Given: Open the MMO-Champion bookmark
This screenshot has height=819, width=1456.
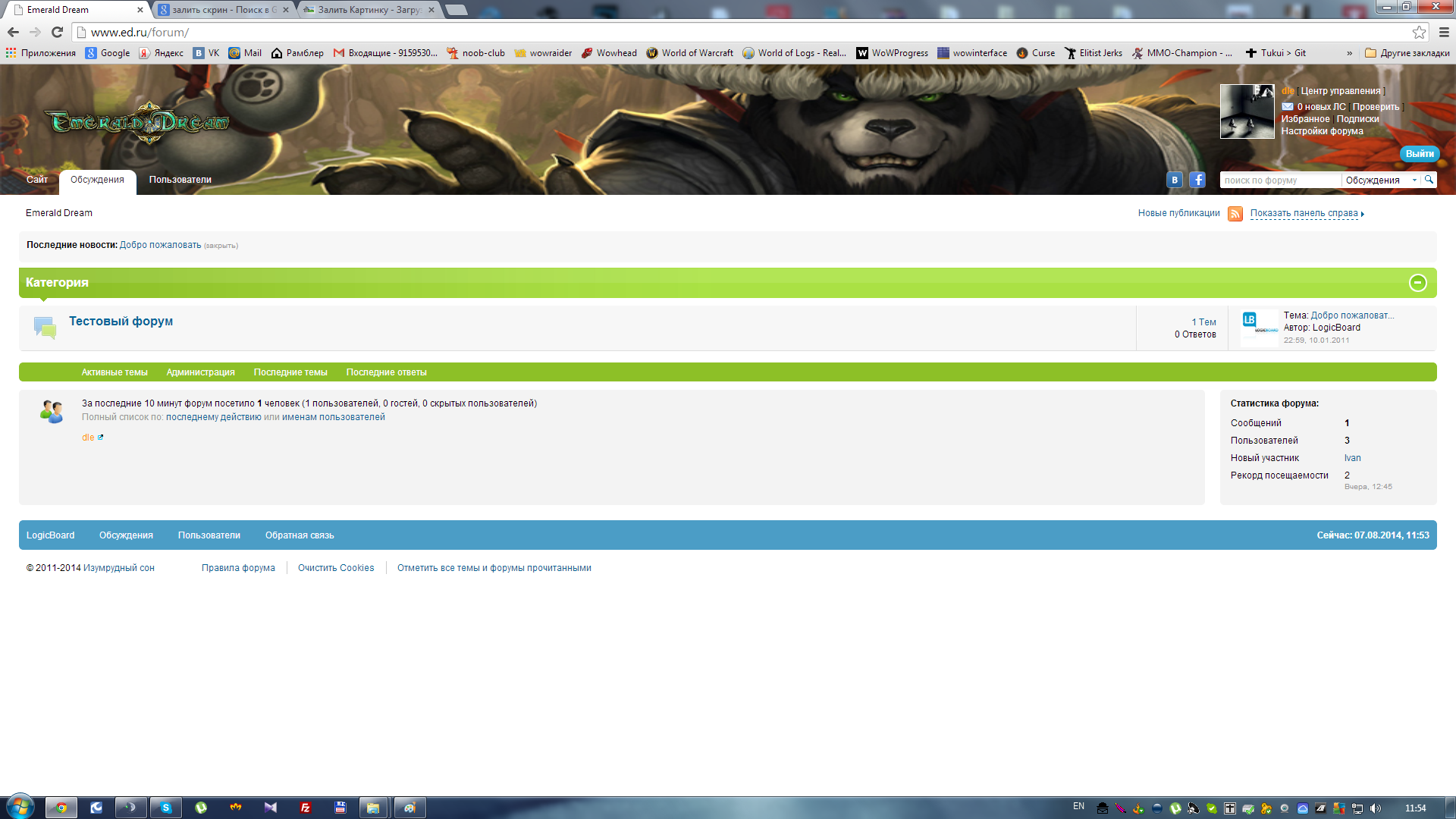Looking at the screenshot, I should click(x=1181, y=53).
